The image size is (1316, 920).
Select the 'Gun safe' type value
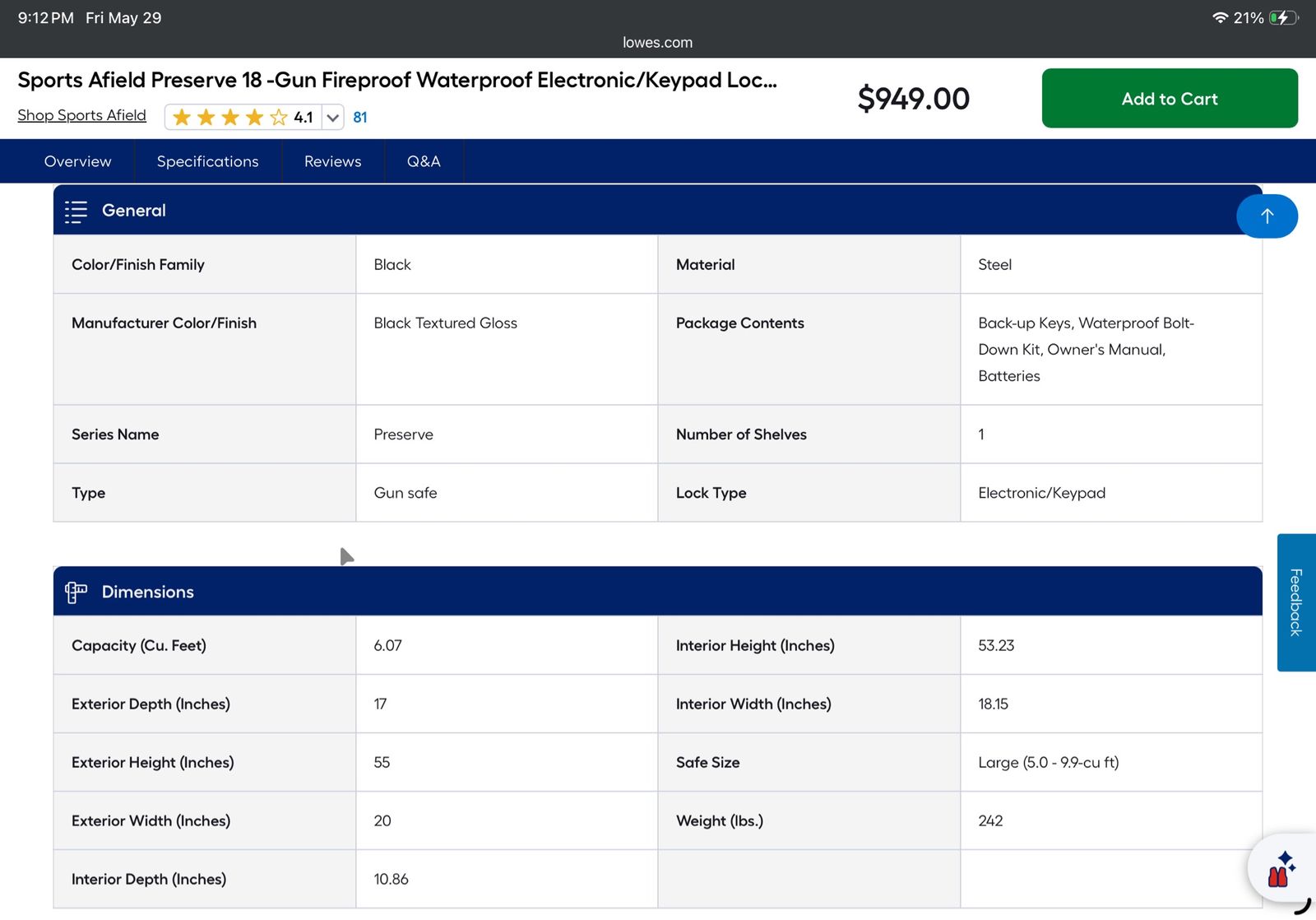(405, 493)
